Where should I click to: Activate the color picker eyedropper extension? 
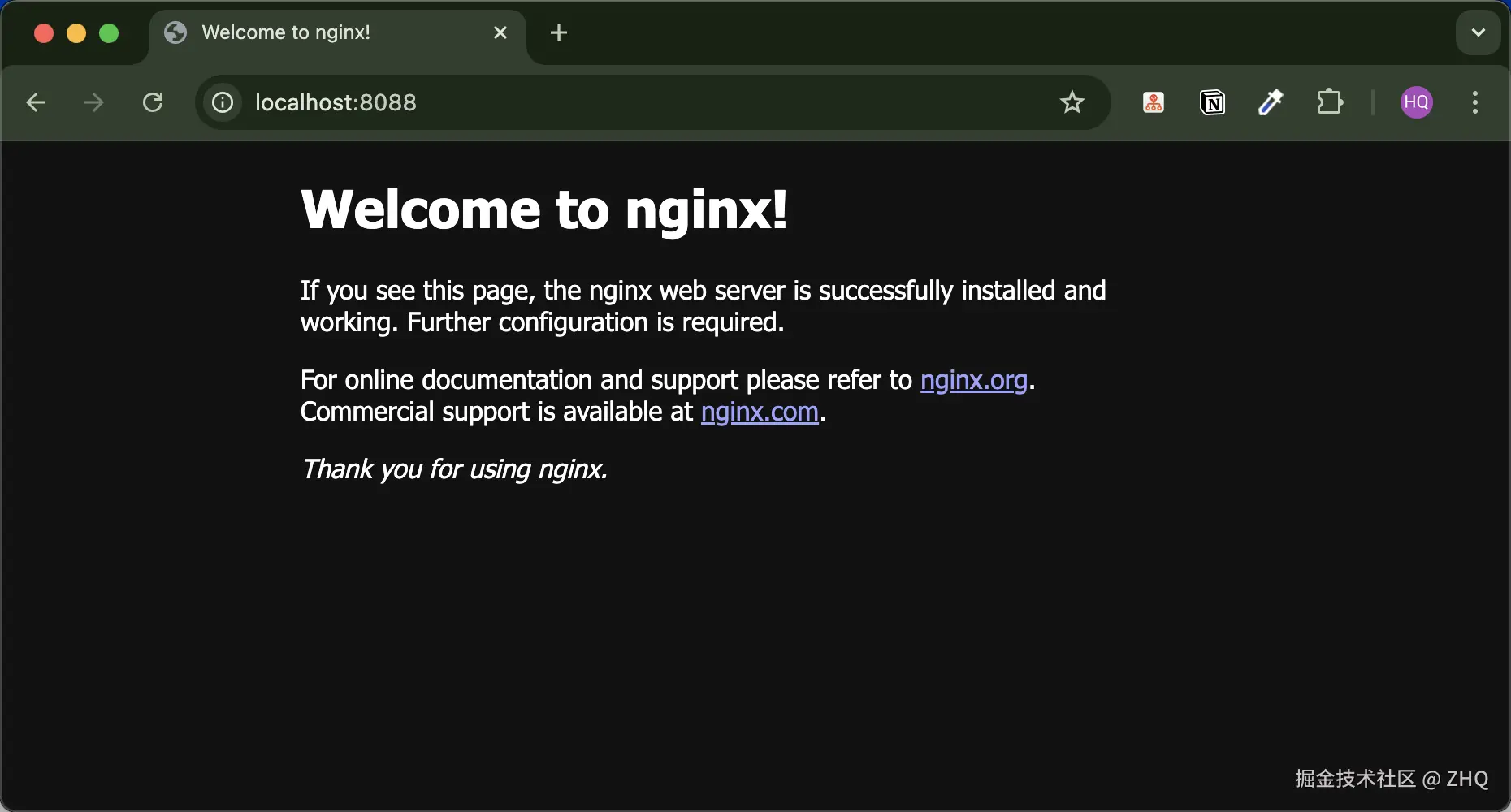point(1271,102)
